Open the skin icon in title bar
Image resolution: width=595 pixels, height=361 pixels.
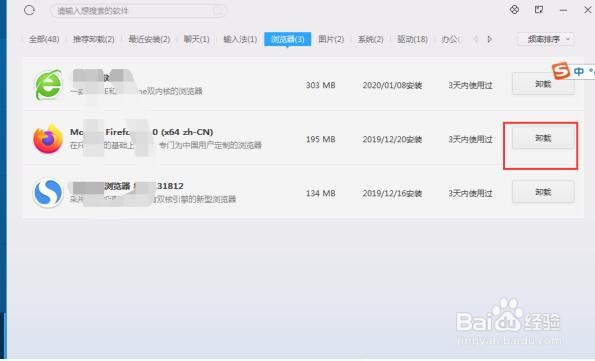pos(514,9)
